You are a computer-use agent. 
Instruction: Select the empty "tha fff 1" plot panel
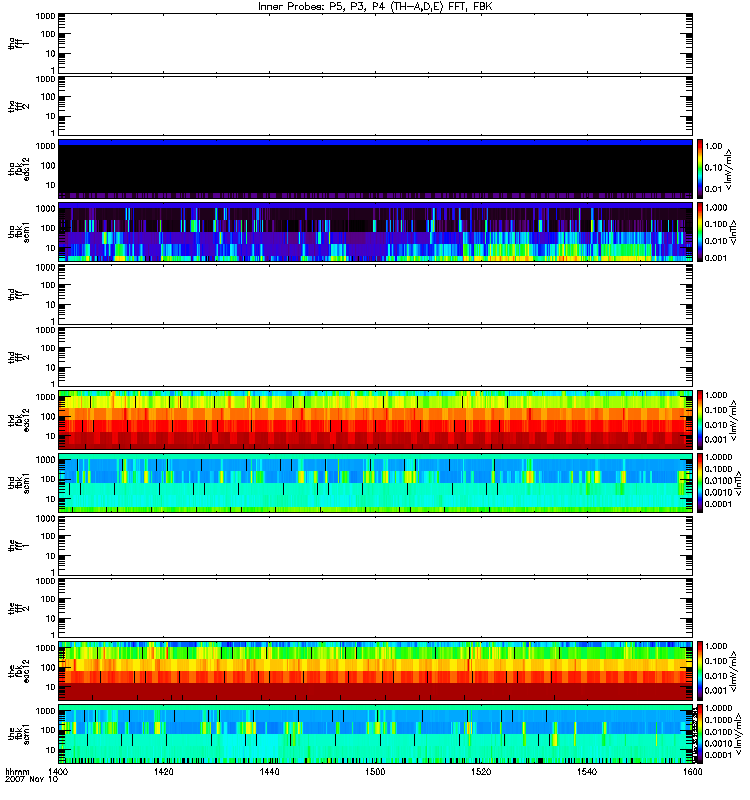click(376, 43)
